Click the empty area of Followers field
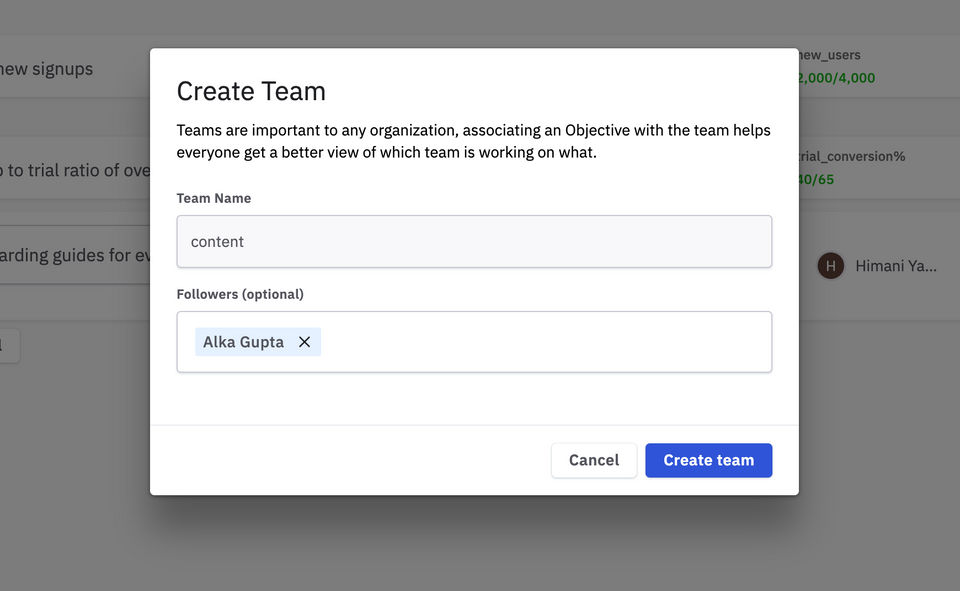 click(545, 342)
